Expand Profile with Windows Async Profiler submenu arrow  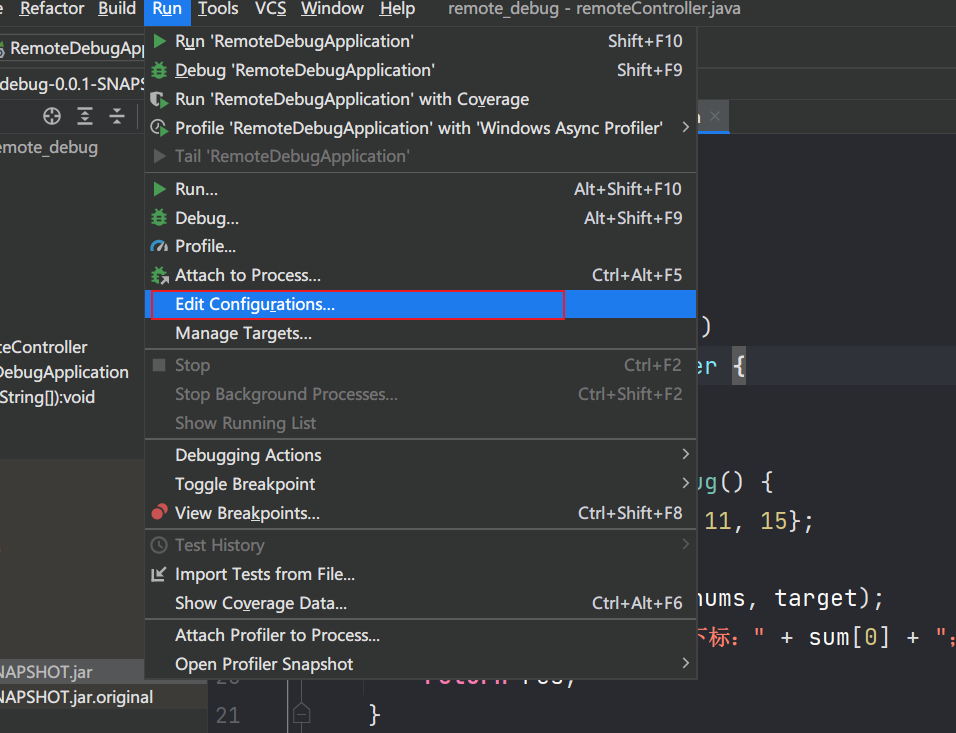pyautogui.click(x=685, y=128)
